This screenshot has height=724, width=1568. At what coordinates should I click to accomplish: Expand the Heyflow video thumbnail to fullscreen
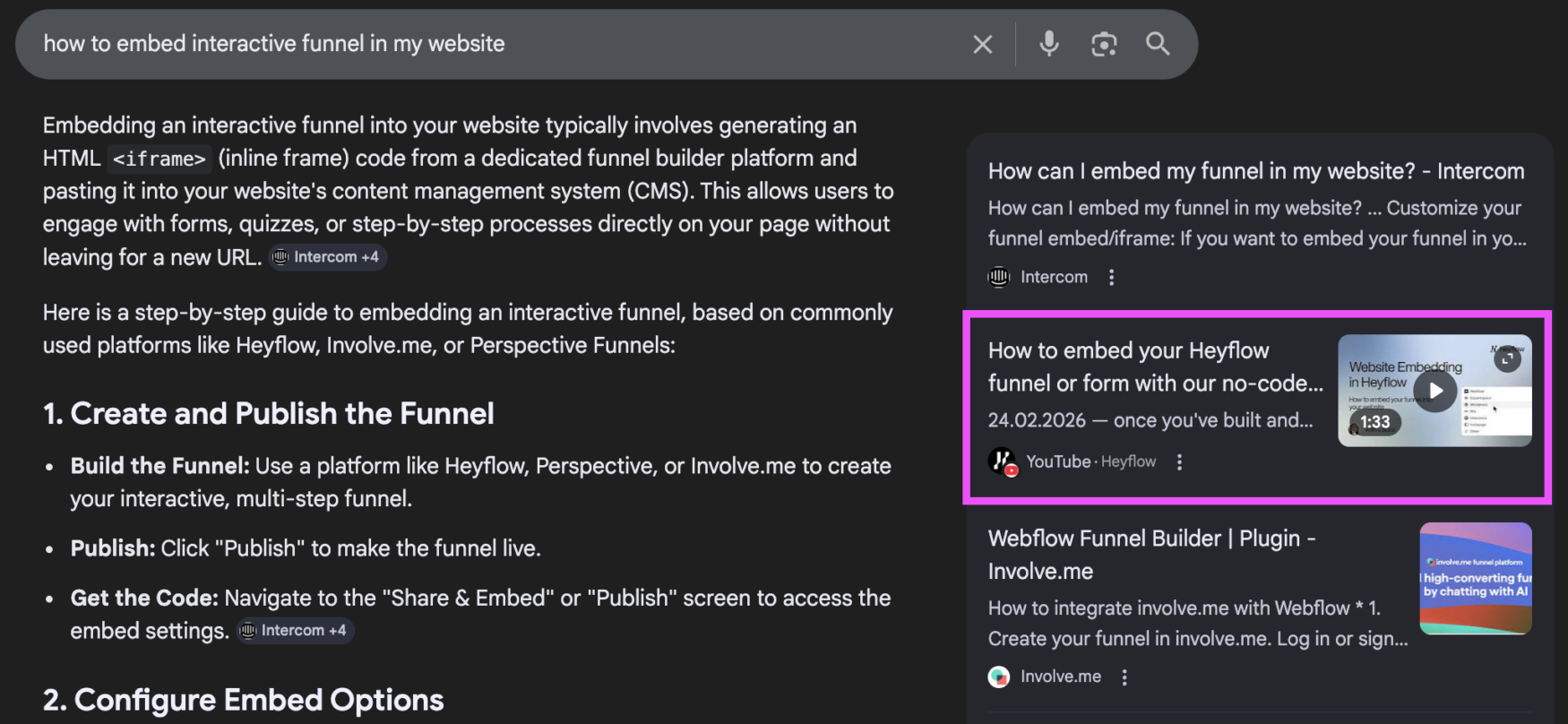(1507, 359)
